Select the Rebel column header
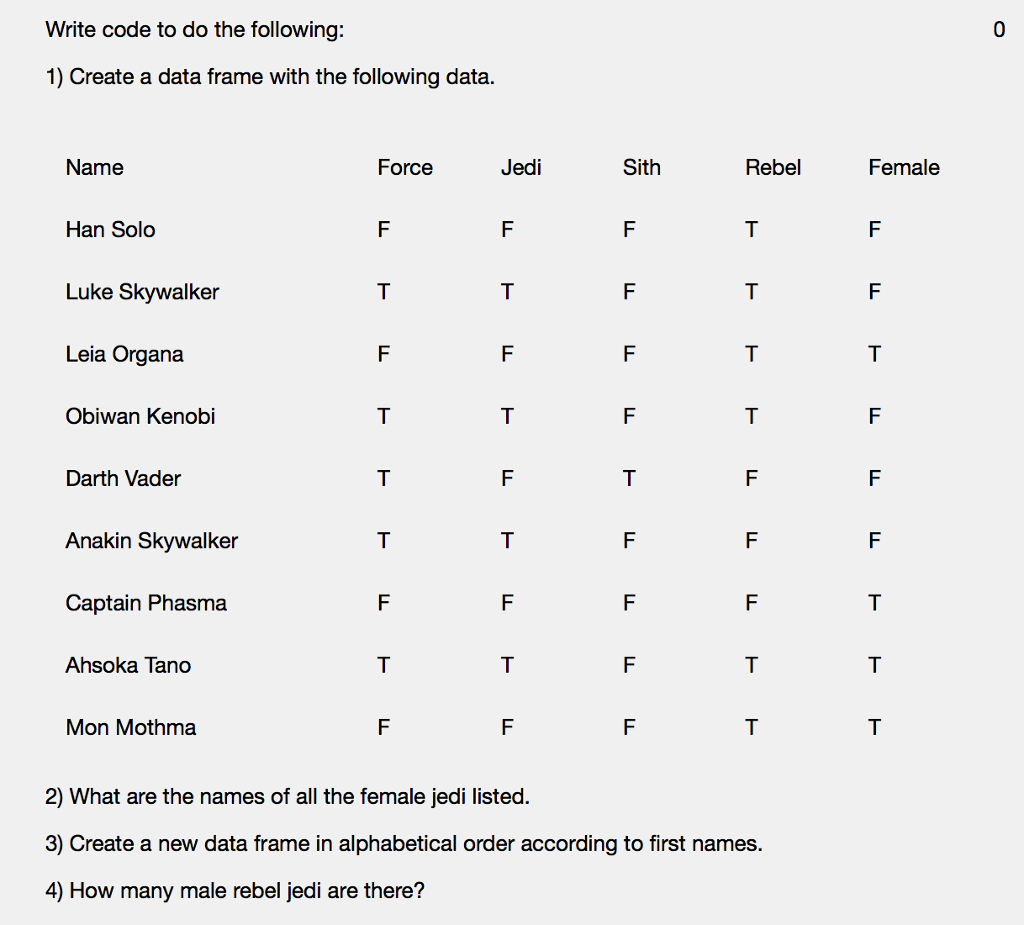This screenshot has width=1024, height=925. [773, 168]
